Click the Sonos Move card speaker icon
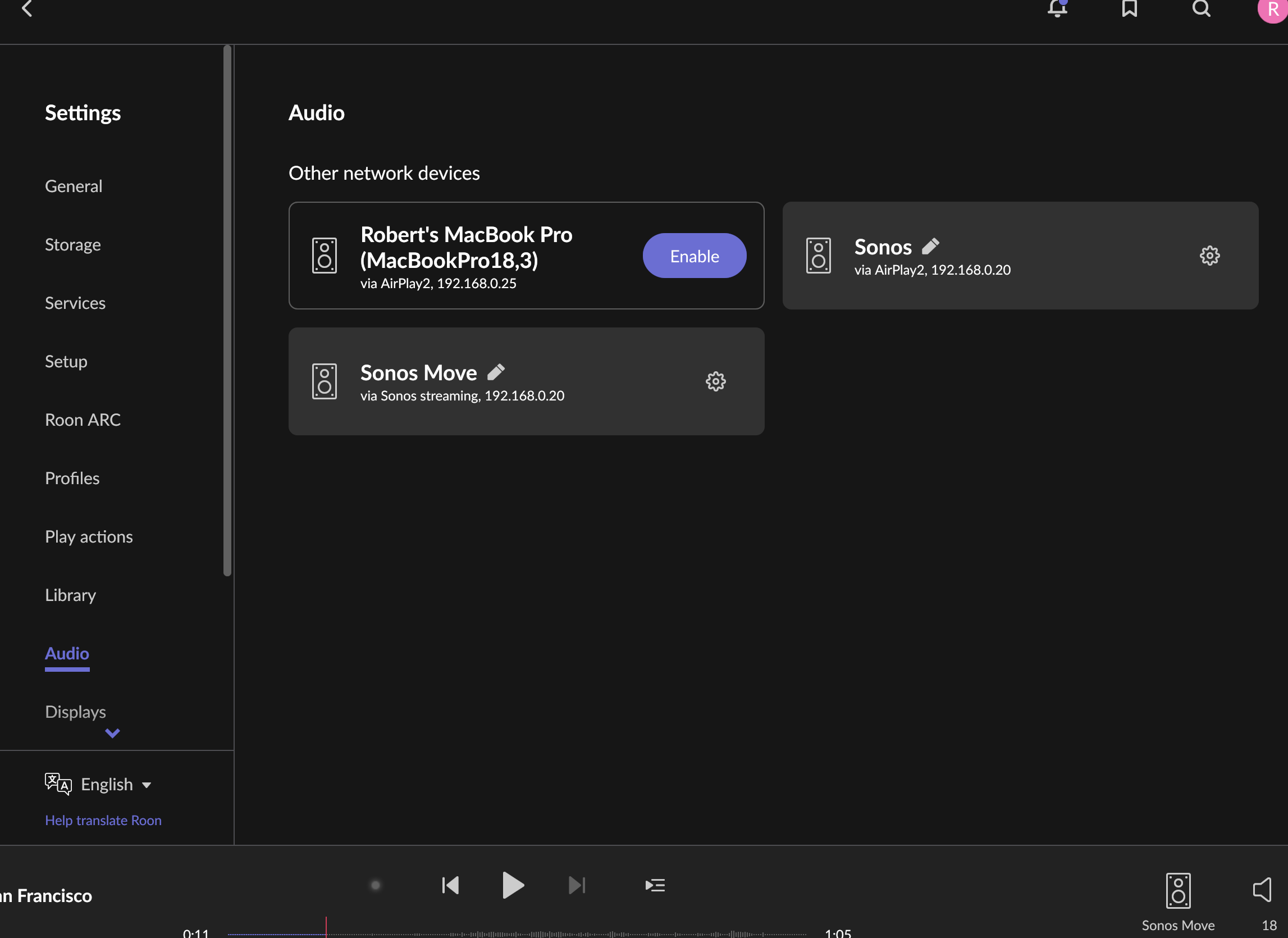Image resolution: width=1288 pixels, height=938 pixels. (x=325, y=381)
